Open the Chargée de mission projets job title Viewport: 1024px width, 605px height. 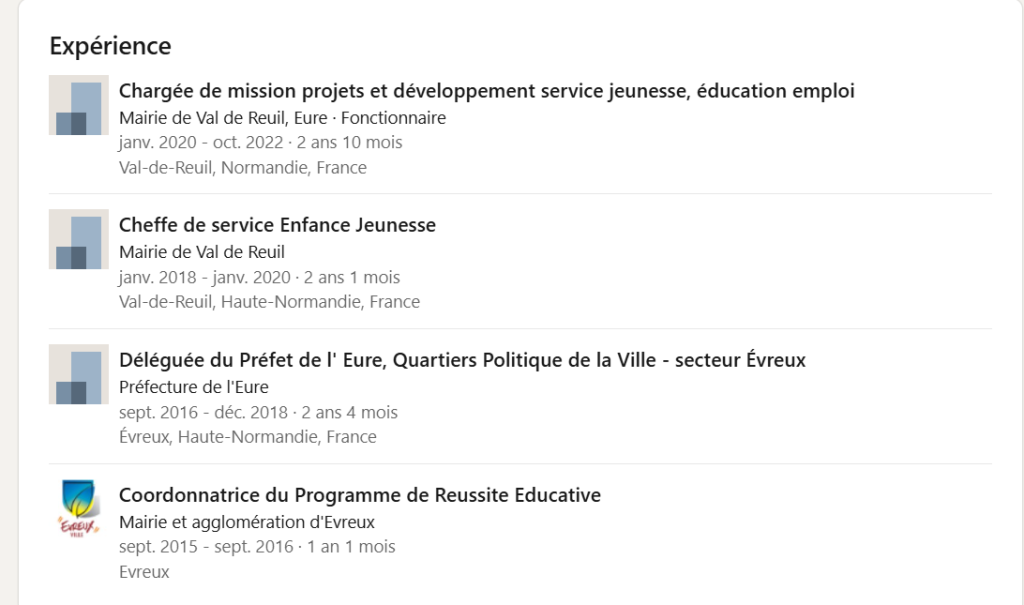click(486, 91)
